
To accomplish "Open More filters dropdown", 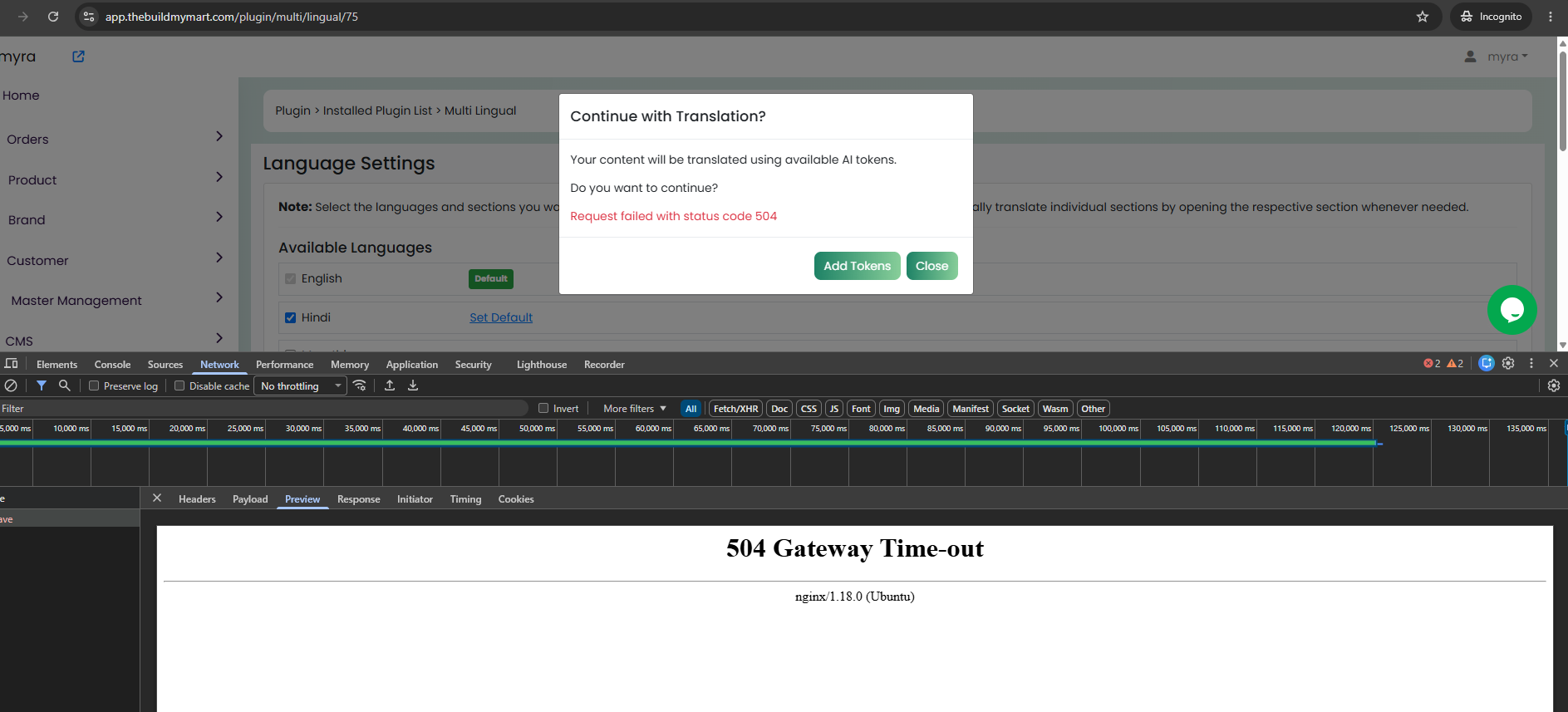I will [x=635, y=409].
